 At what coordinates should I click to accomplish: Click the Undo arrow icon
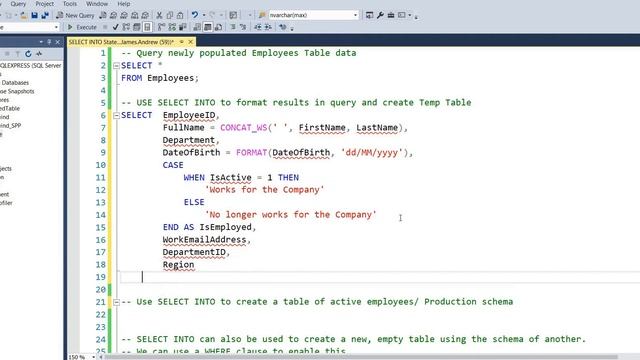point(195,15)
